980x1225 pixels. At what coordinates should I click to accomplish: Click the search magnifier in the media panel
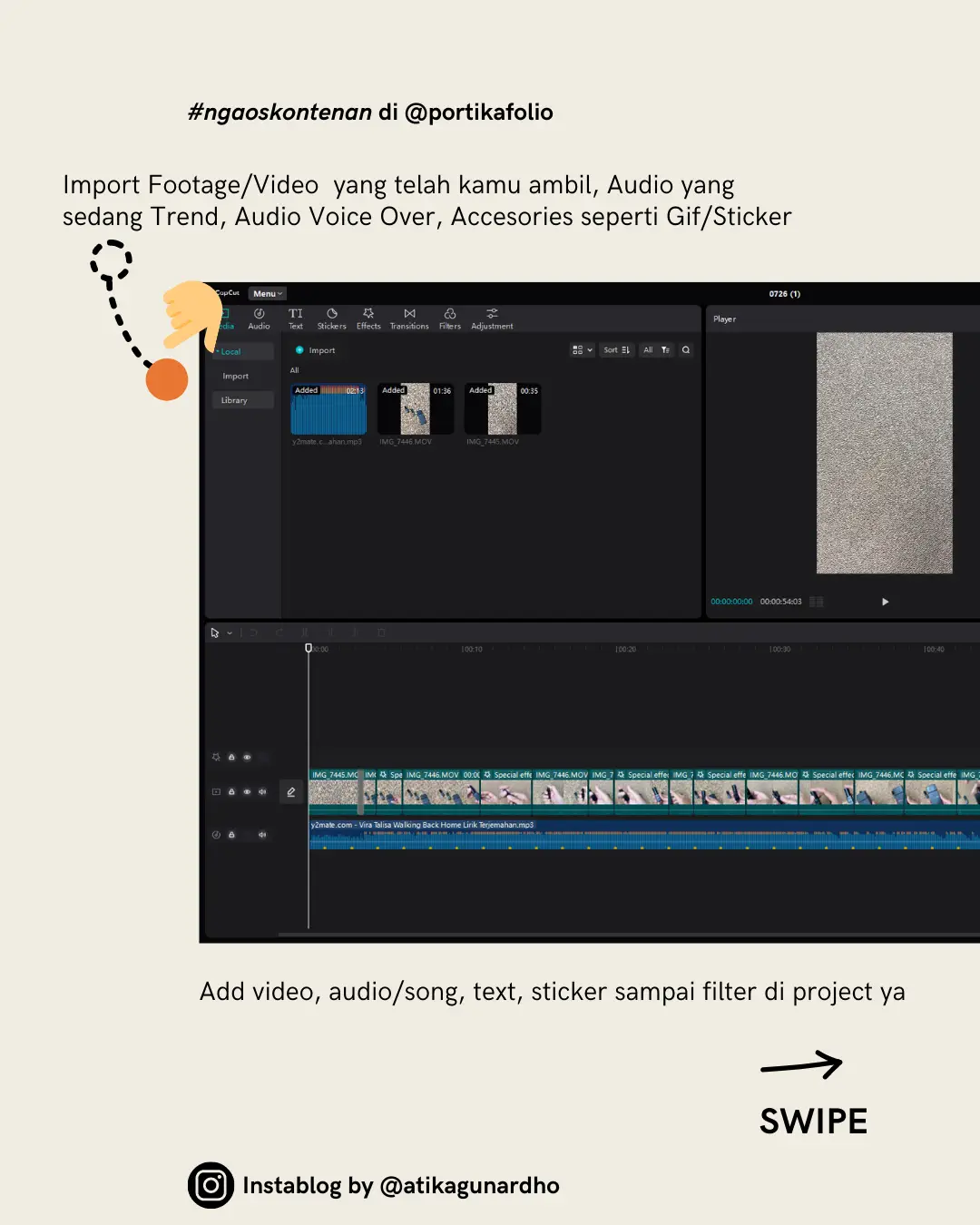click(685, 349)
